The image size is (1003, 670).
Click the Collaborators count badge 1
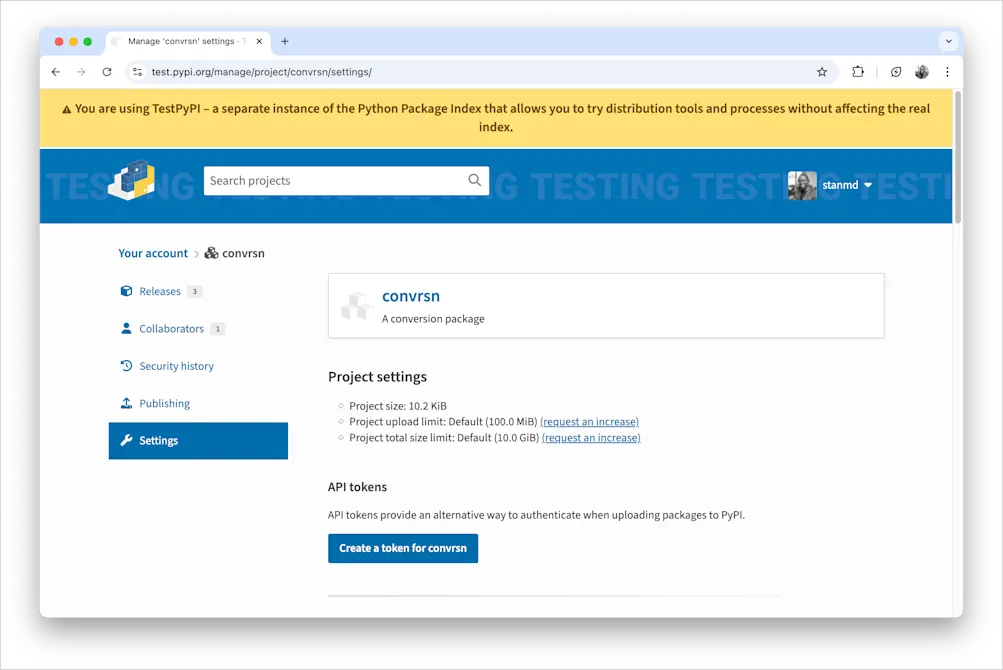(x=217, y=329)
